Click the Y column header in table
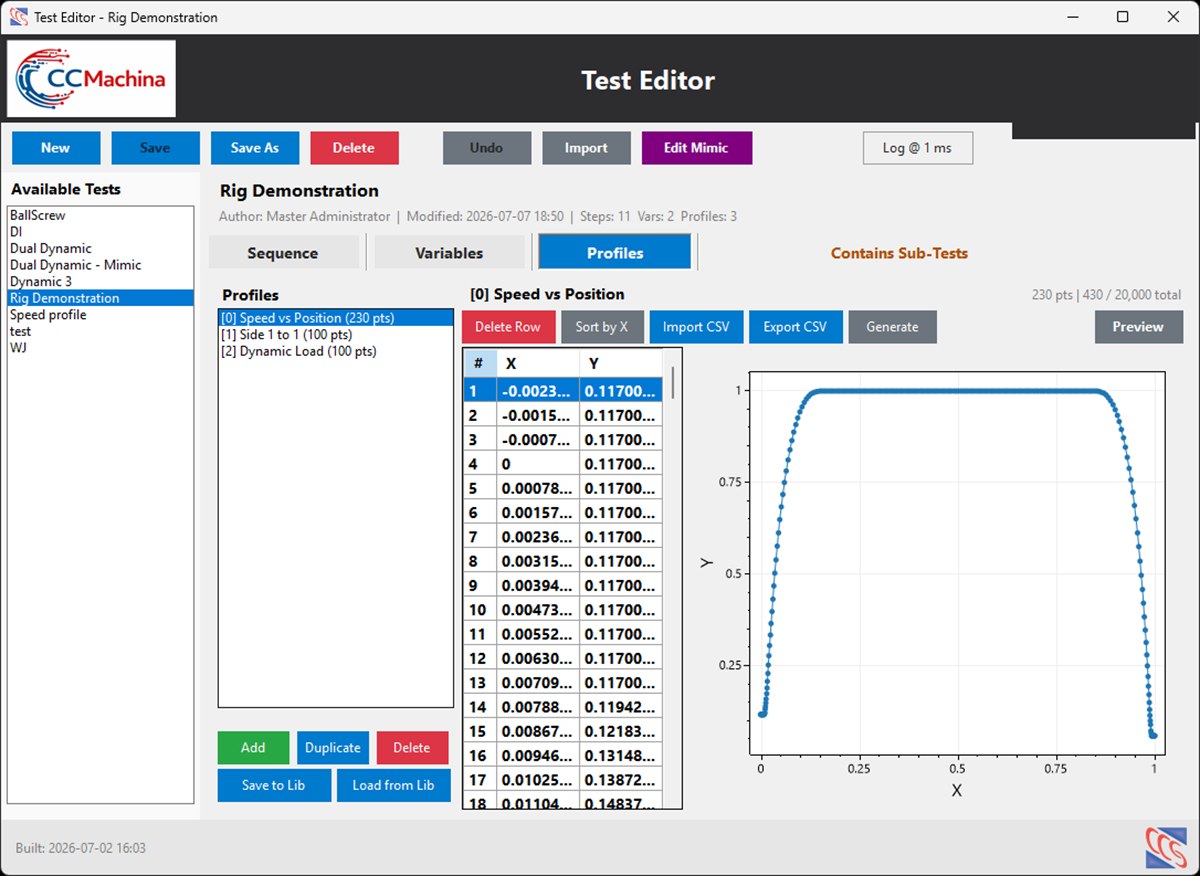This screenshot has width=1200, height=876. click(620, 364)
